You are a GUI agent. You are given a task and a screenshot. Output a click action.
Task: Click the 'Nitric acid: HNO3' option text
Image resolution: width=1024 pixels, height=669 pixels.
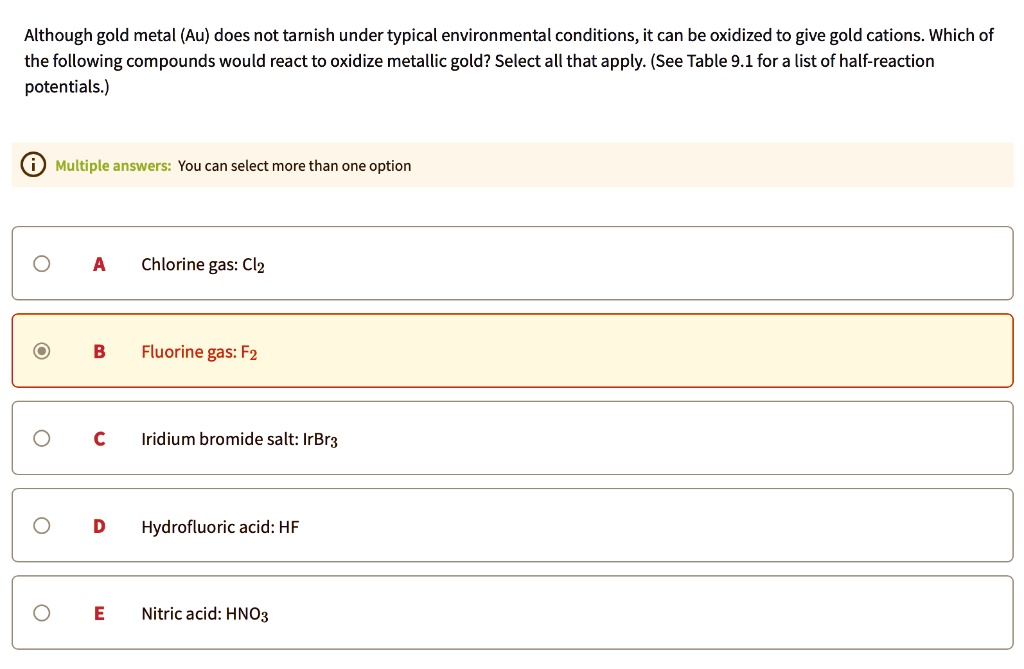(x=205, y=614)
